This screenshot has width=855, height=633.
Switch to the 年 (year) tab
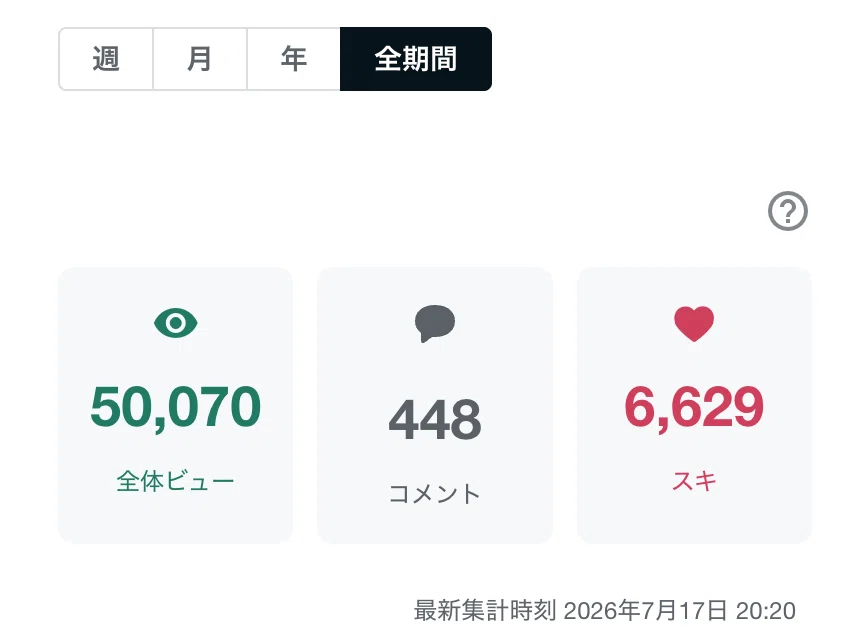pos(293,59)
